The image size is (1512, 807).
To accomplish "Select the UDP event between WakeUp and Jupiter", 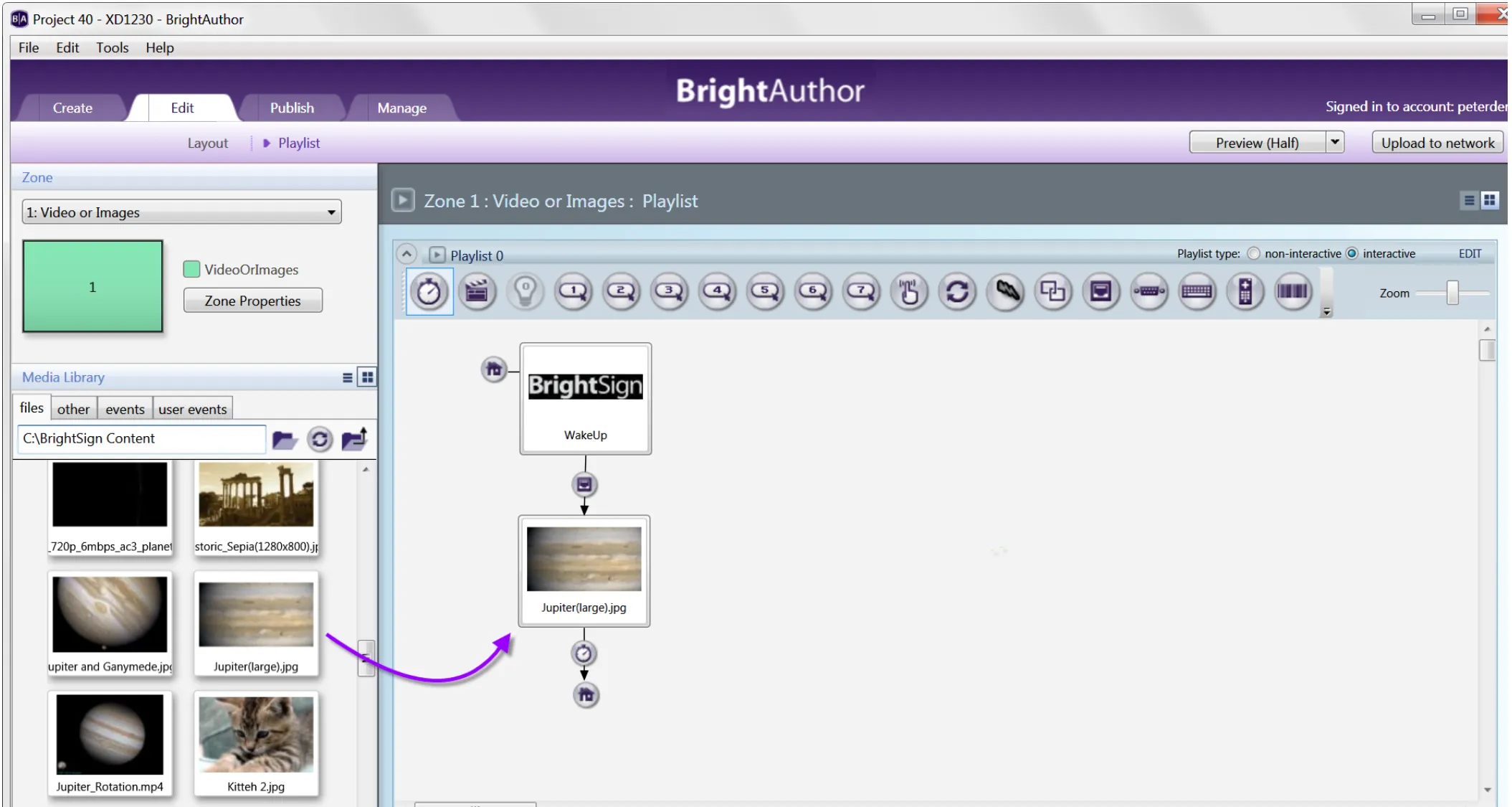I will 584,485.
